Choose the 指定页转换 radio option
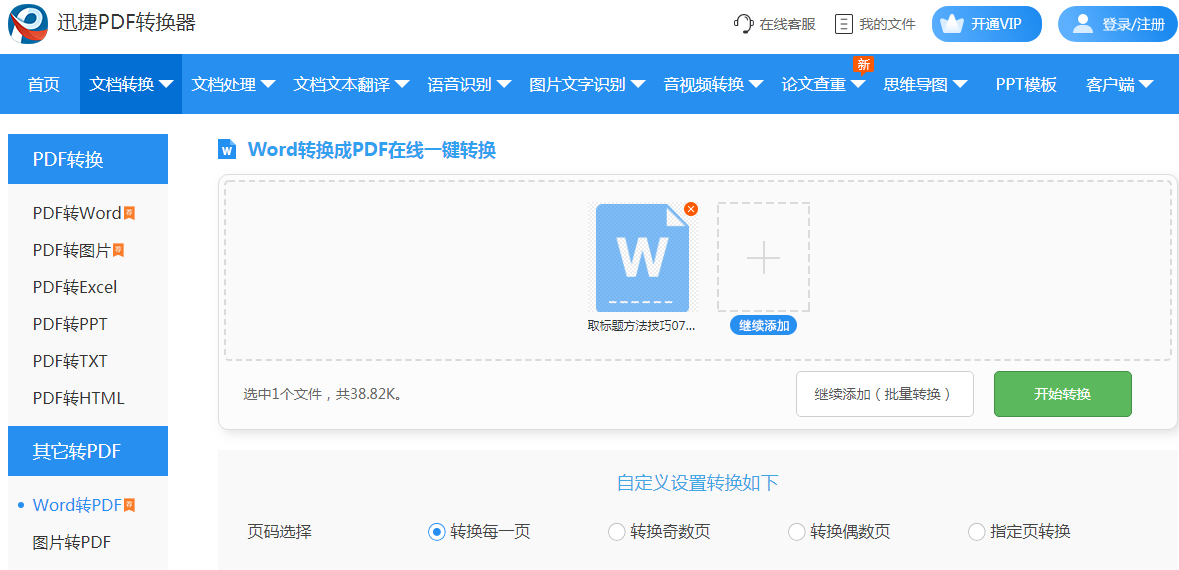This screenshot has width=1179, height=570. (977, 532)
